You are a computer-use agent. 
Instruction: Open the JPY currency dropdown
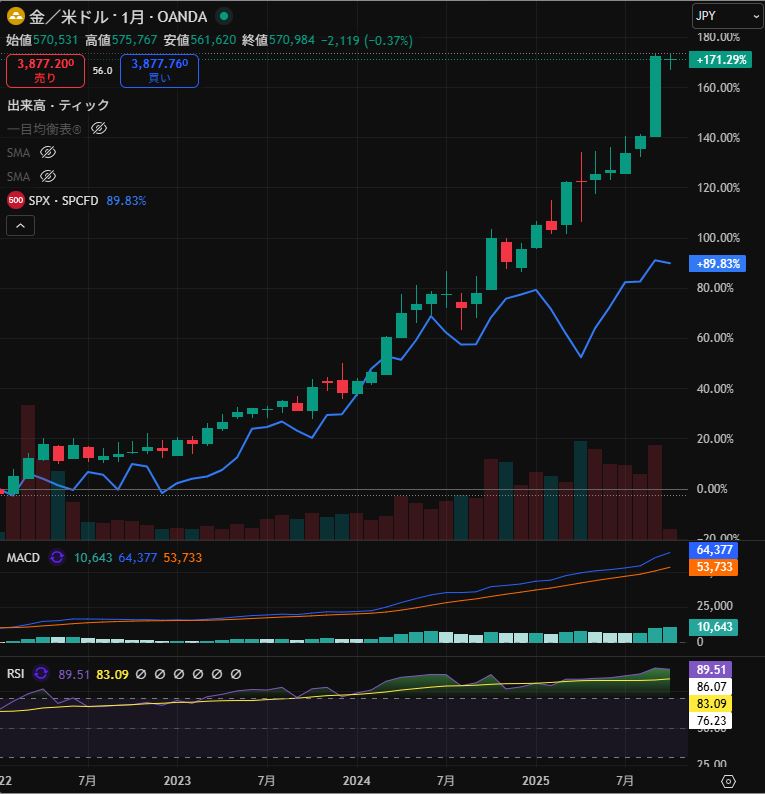click(725, 16)
